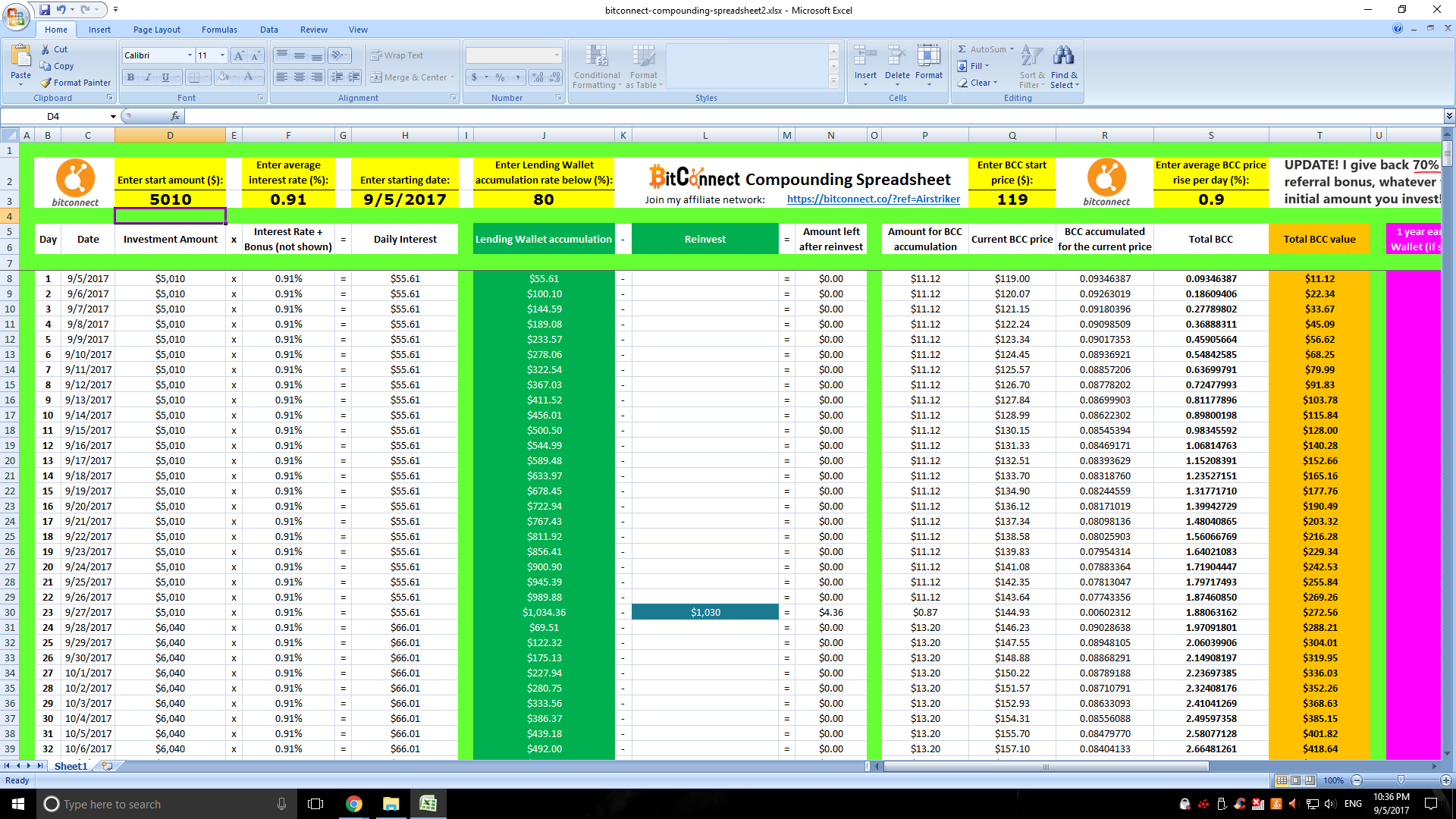Open Excel Help question mark

[x=1398, y=29]
